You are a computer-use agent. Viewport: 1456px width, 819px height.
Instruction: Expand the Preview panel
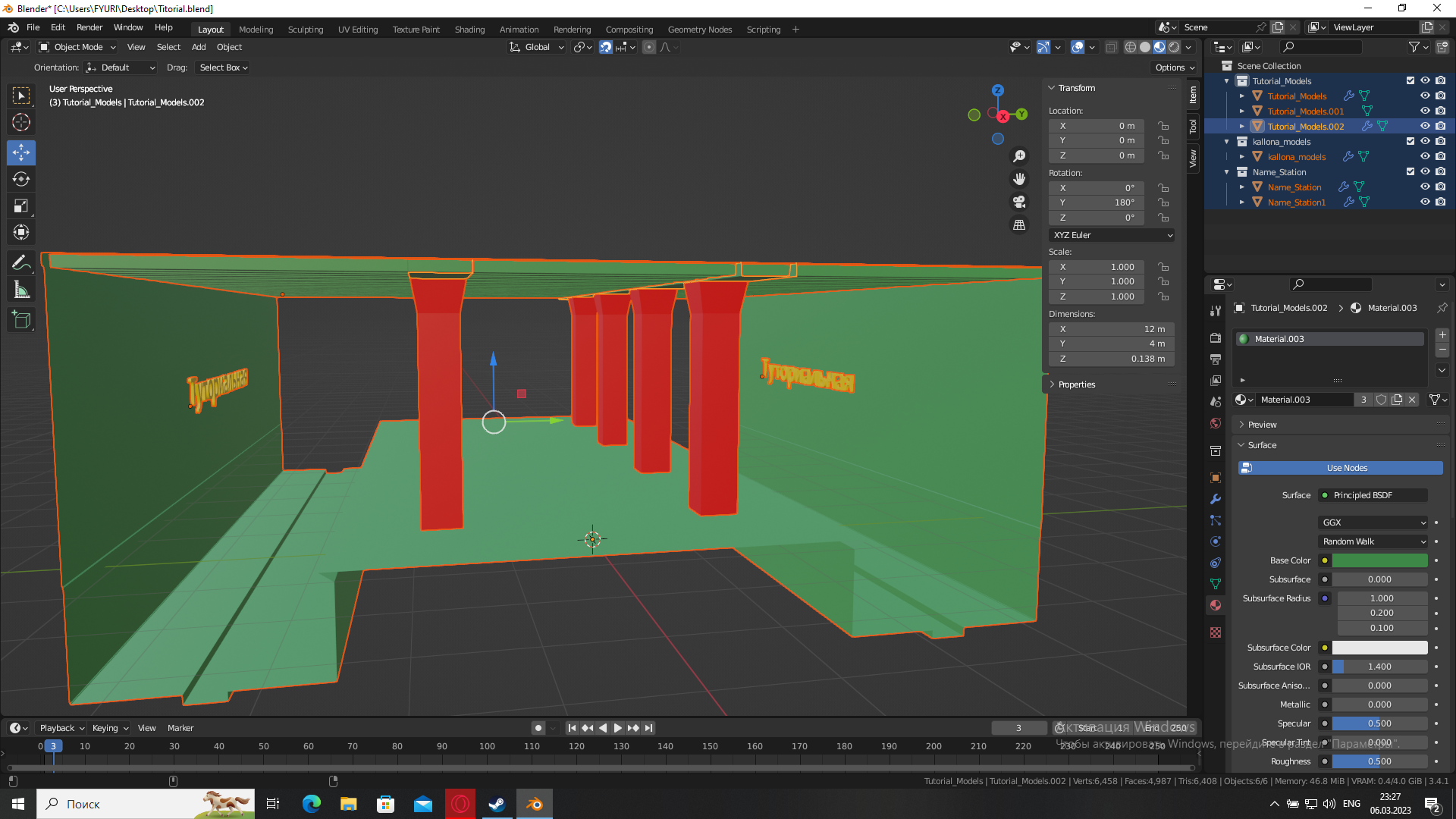(1262, 425)
